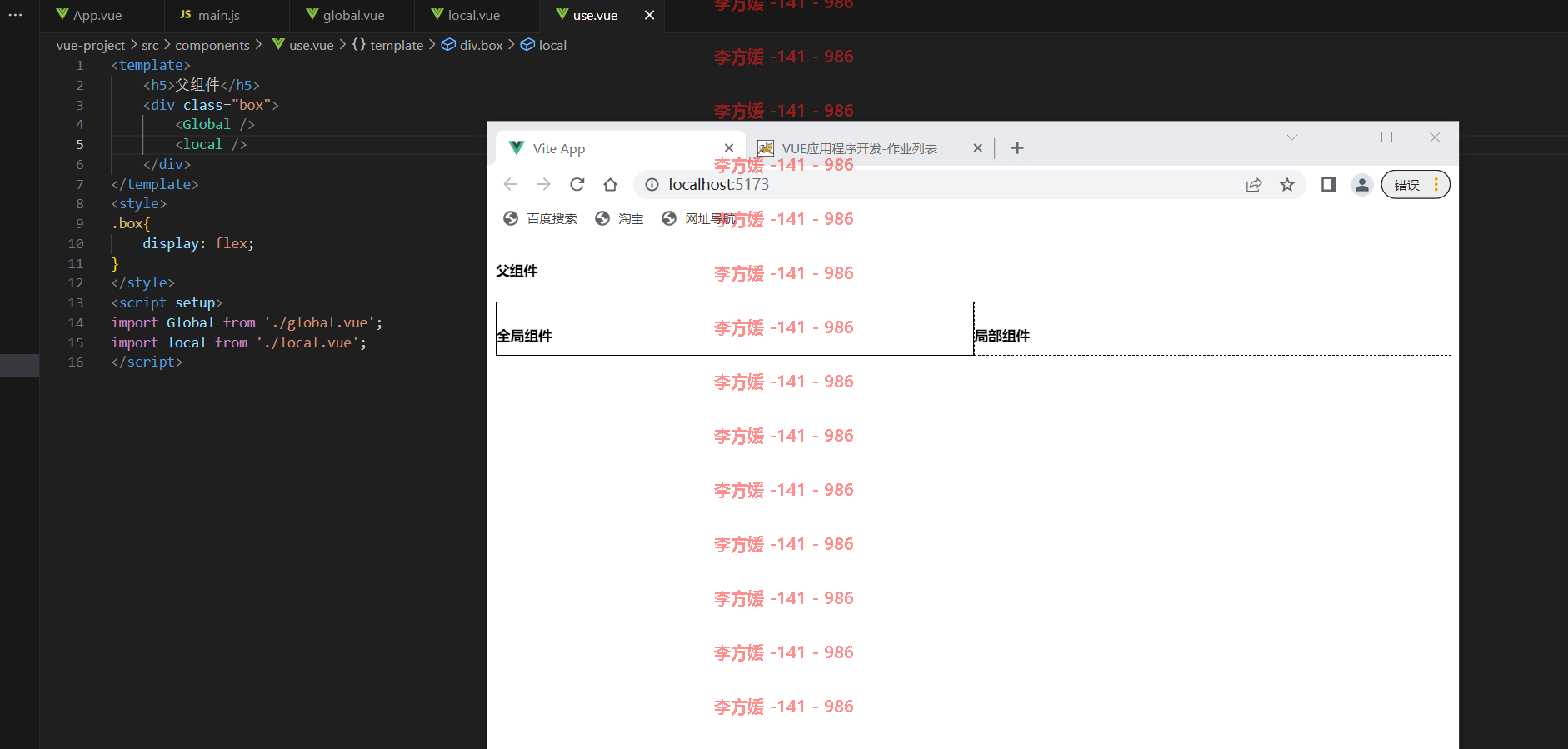The height and width of the screenshot is (749, 1568).
Task: Open the browser home page
Action: tap(610, 184)
